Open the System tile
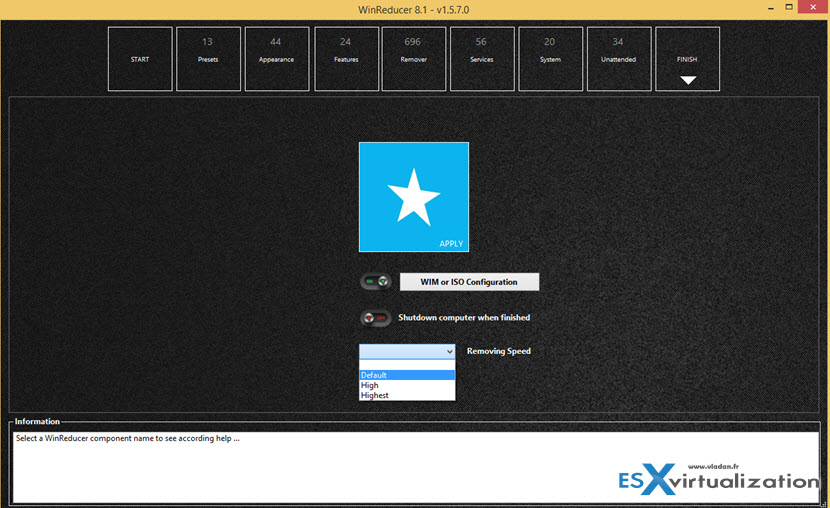830x508 pixels. click(x=551, y=59)
